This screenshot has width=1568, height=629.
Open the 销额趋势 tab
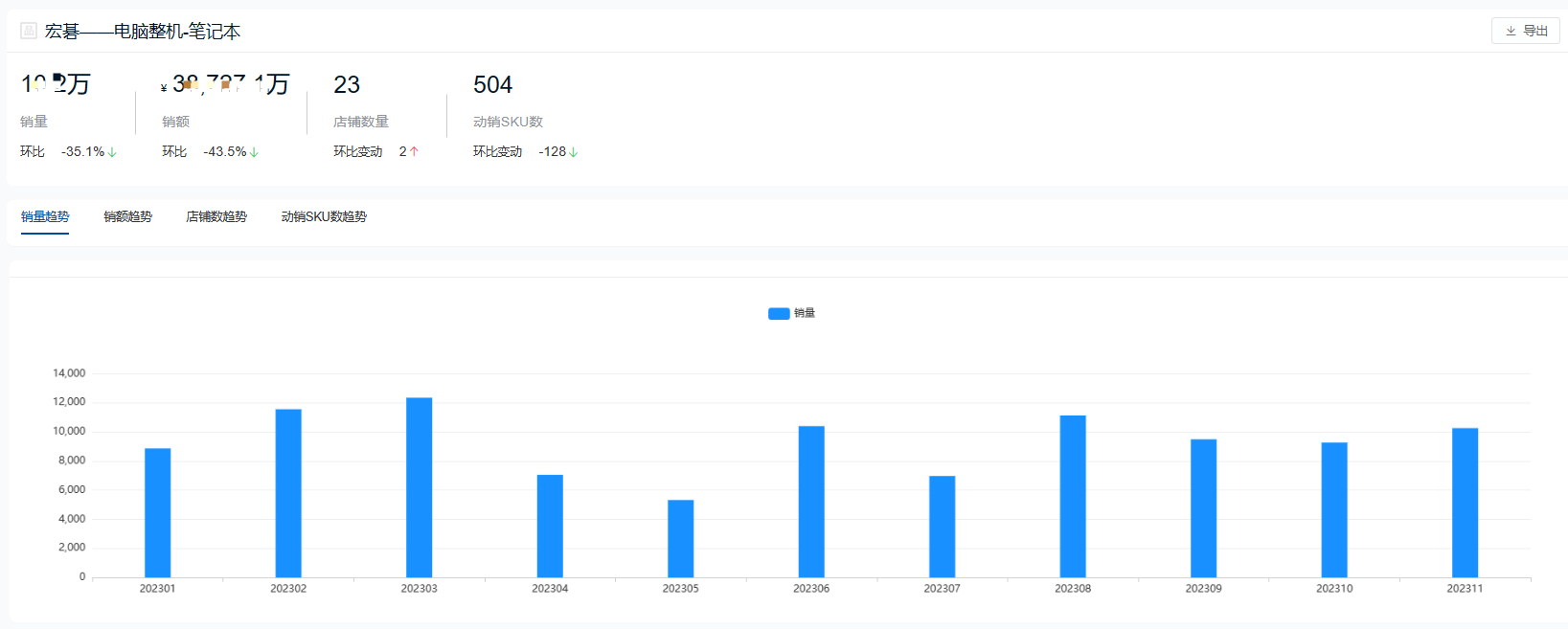click(x=127, y=216)
